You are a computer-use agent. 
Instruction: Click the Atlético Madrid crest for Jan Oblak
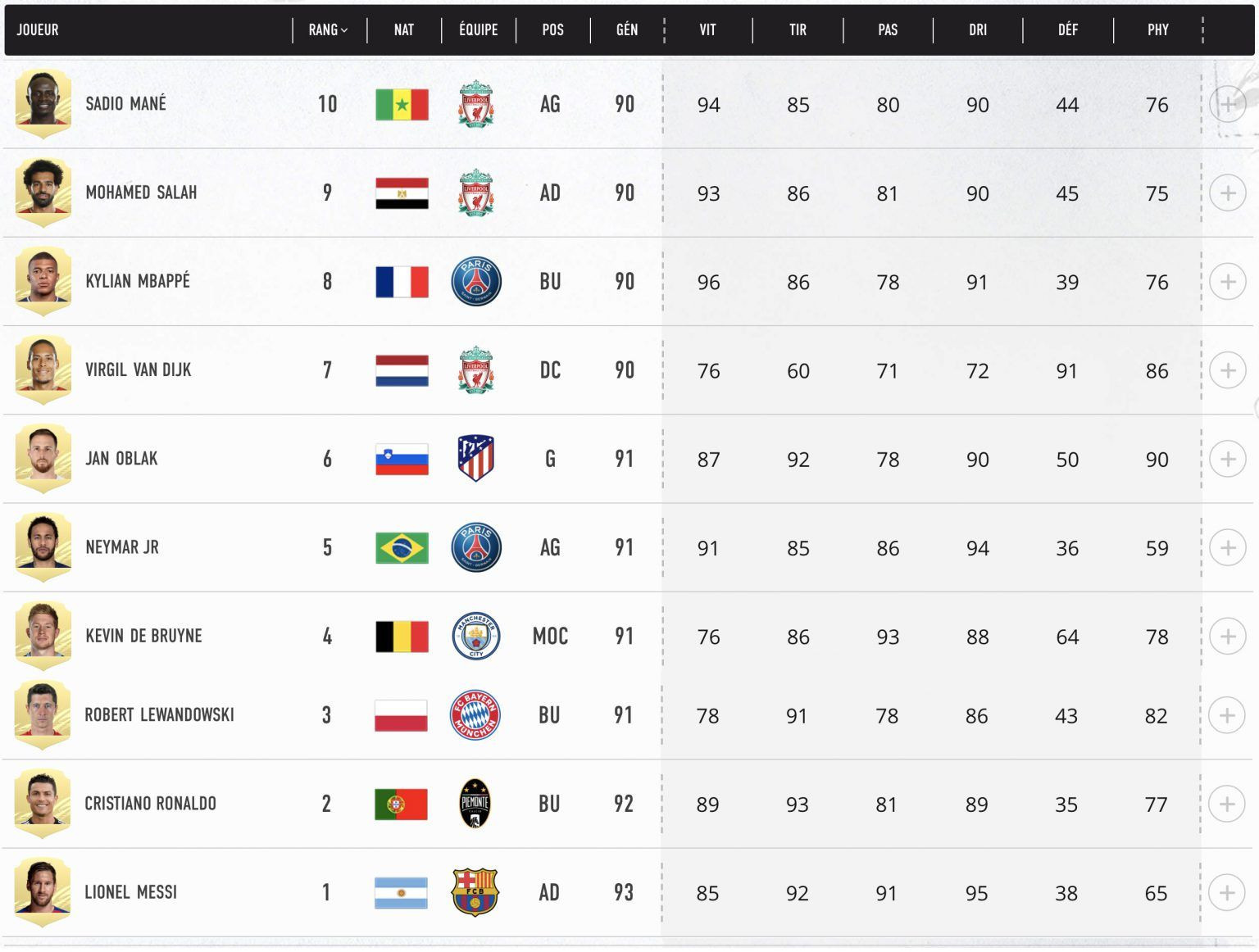(x=475, y=458)
